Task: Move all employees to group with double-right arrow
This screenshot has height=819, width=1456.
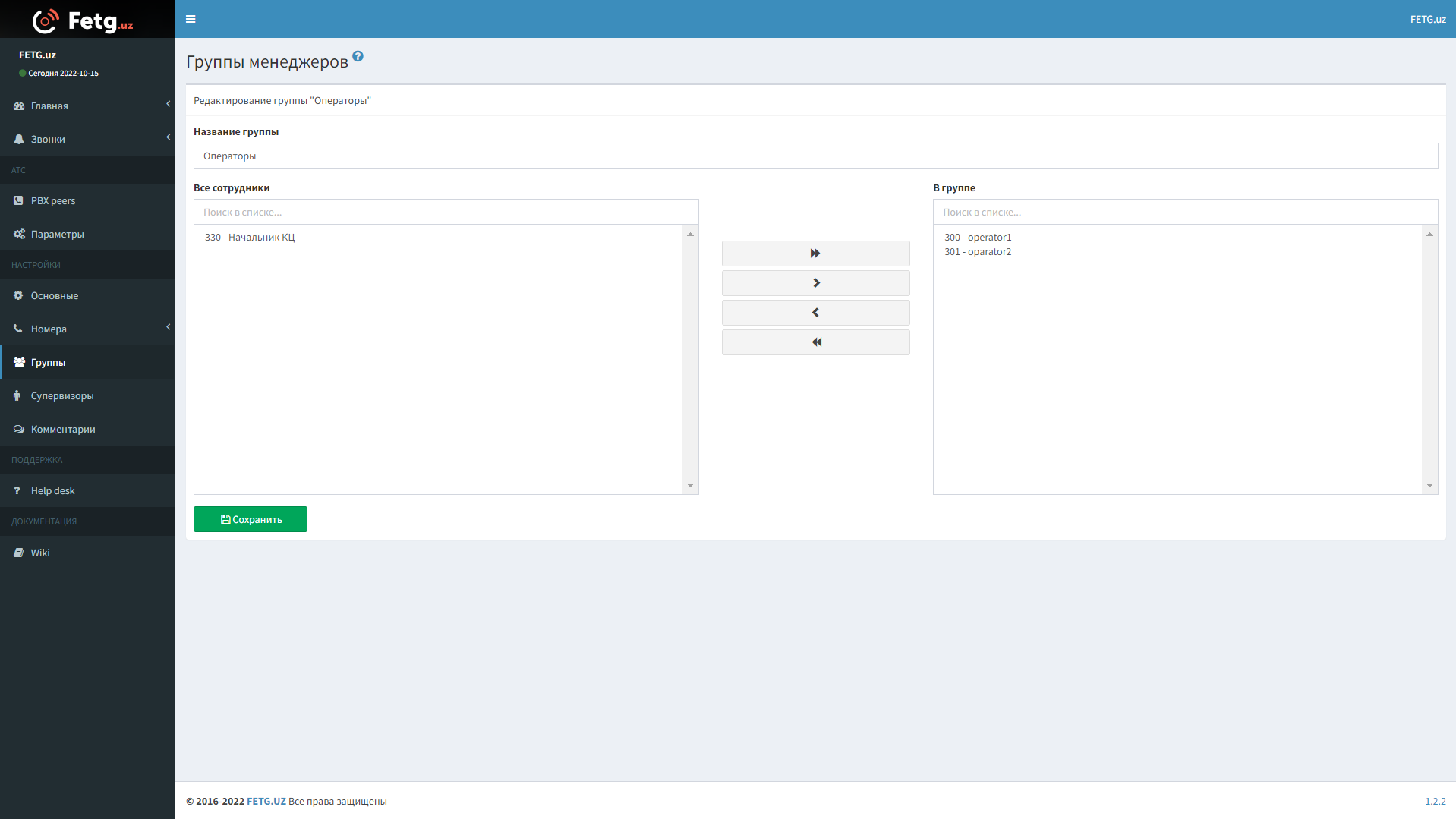Action: pyautogui.click(x=815, y=254)
